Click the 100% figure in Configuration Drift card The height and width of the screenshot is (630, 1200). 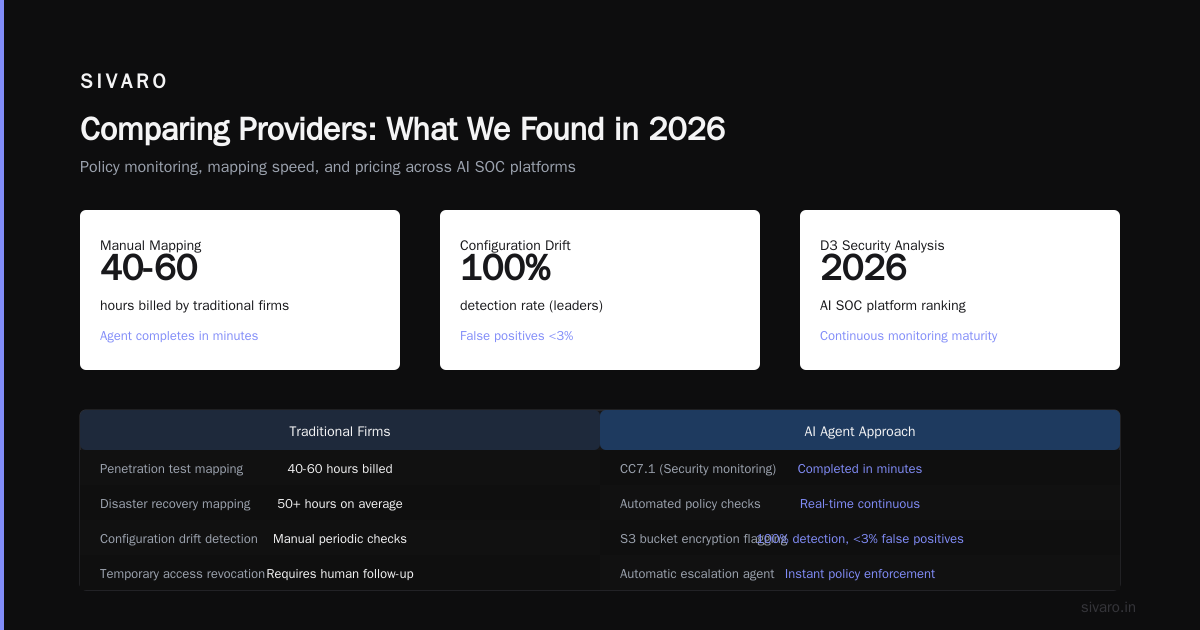pyautogui.click(x=505, y=268)
